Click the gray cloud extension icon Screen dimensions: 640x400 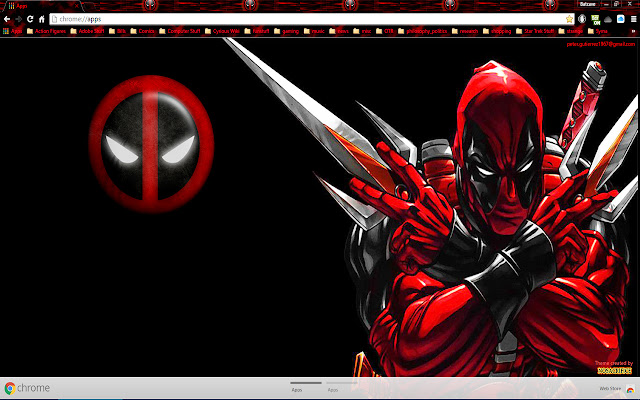[x=608, y=19]
